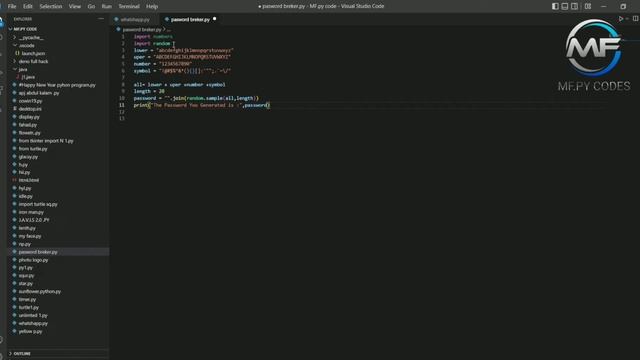Image resolution: width=640 pixels, height=360 pixels.
Task: Click line number 10 in gutter
Action: (x=122, y=98)
